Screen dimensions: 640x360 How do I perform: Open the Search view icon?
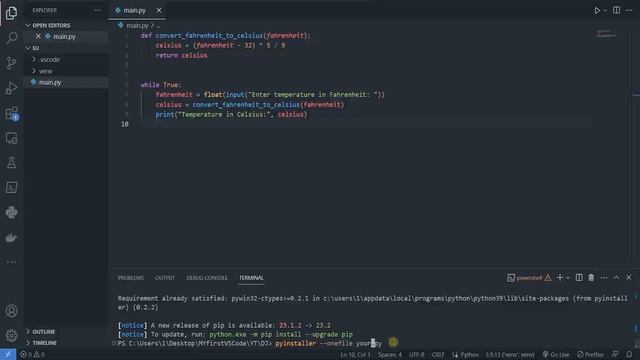(x=11, y=38)
